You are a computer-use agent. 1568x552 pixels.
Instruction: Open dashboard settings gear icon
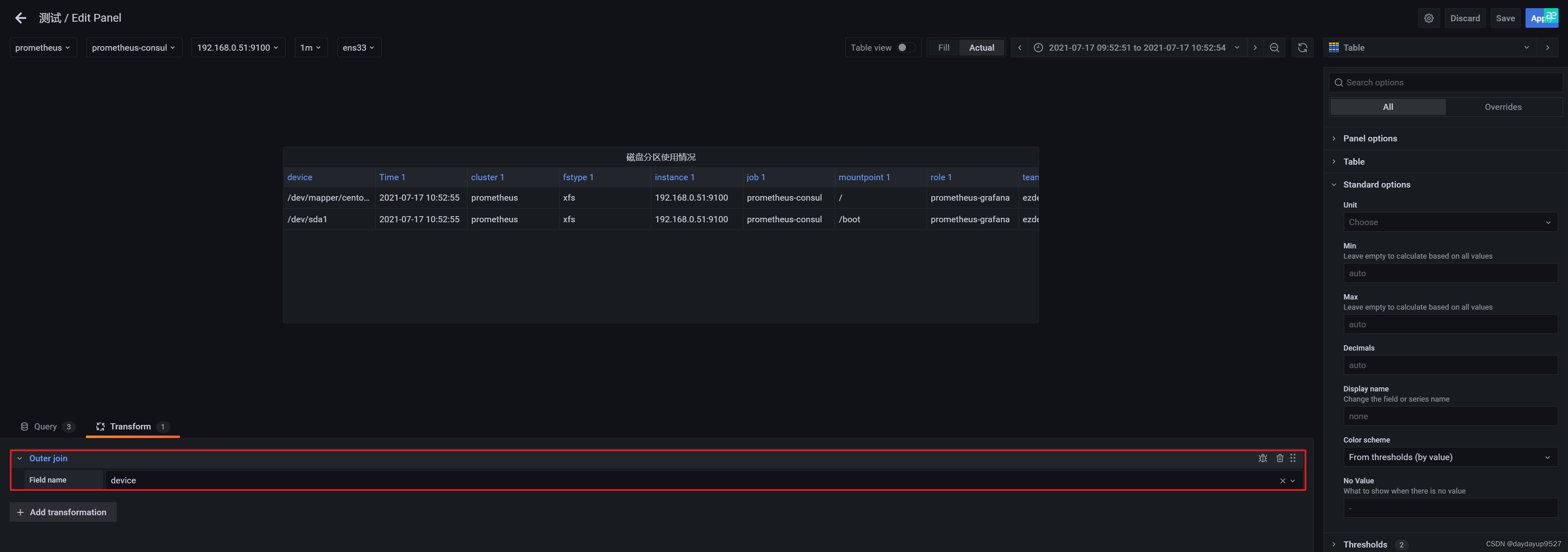tap(1429, 18)
